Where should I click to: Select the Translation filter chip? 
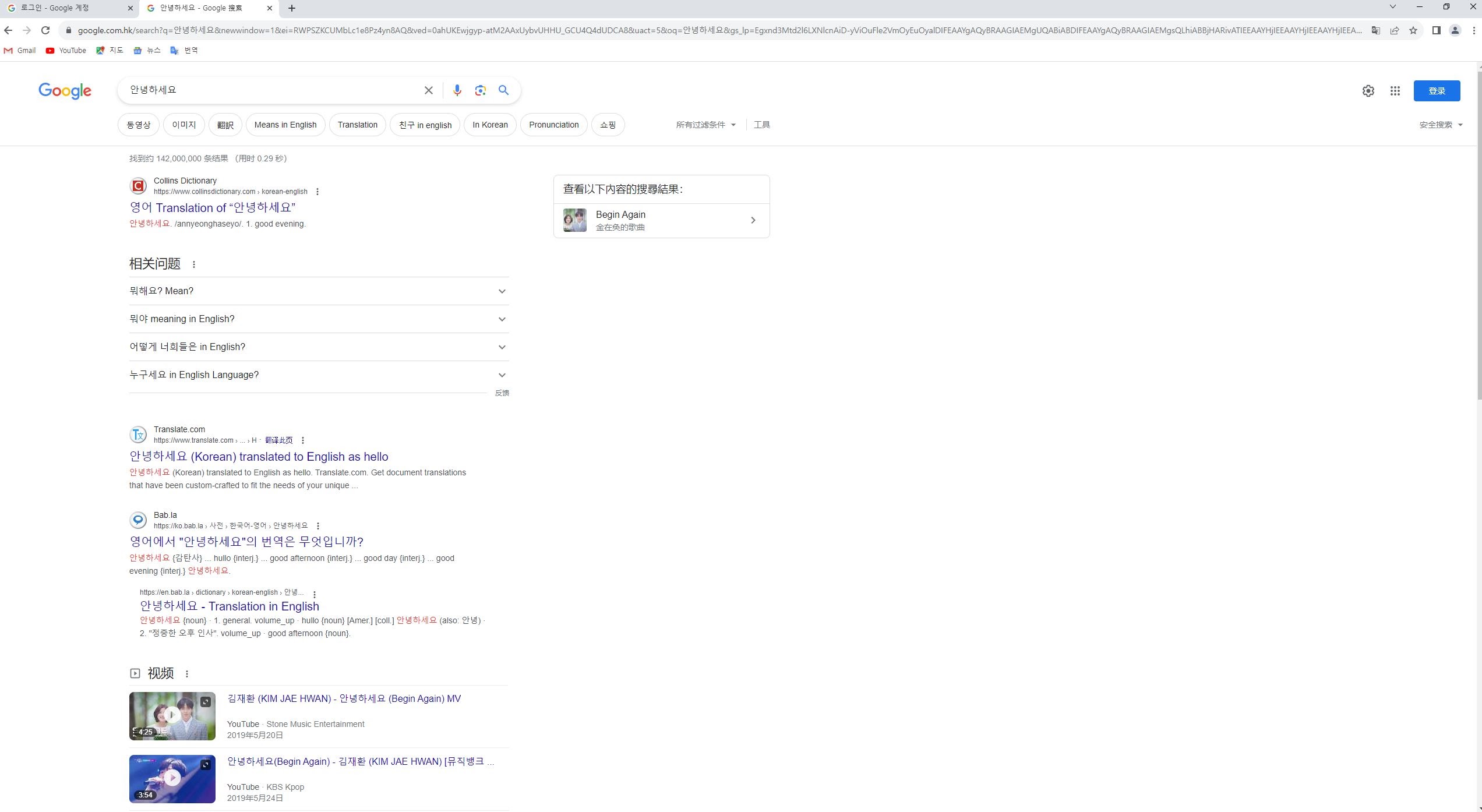(x=357, y=125)
